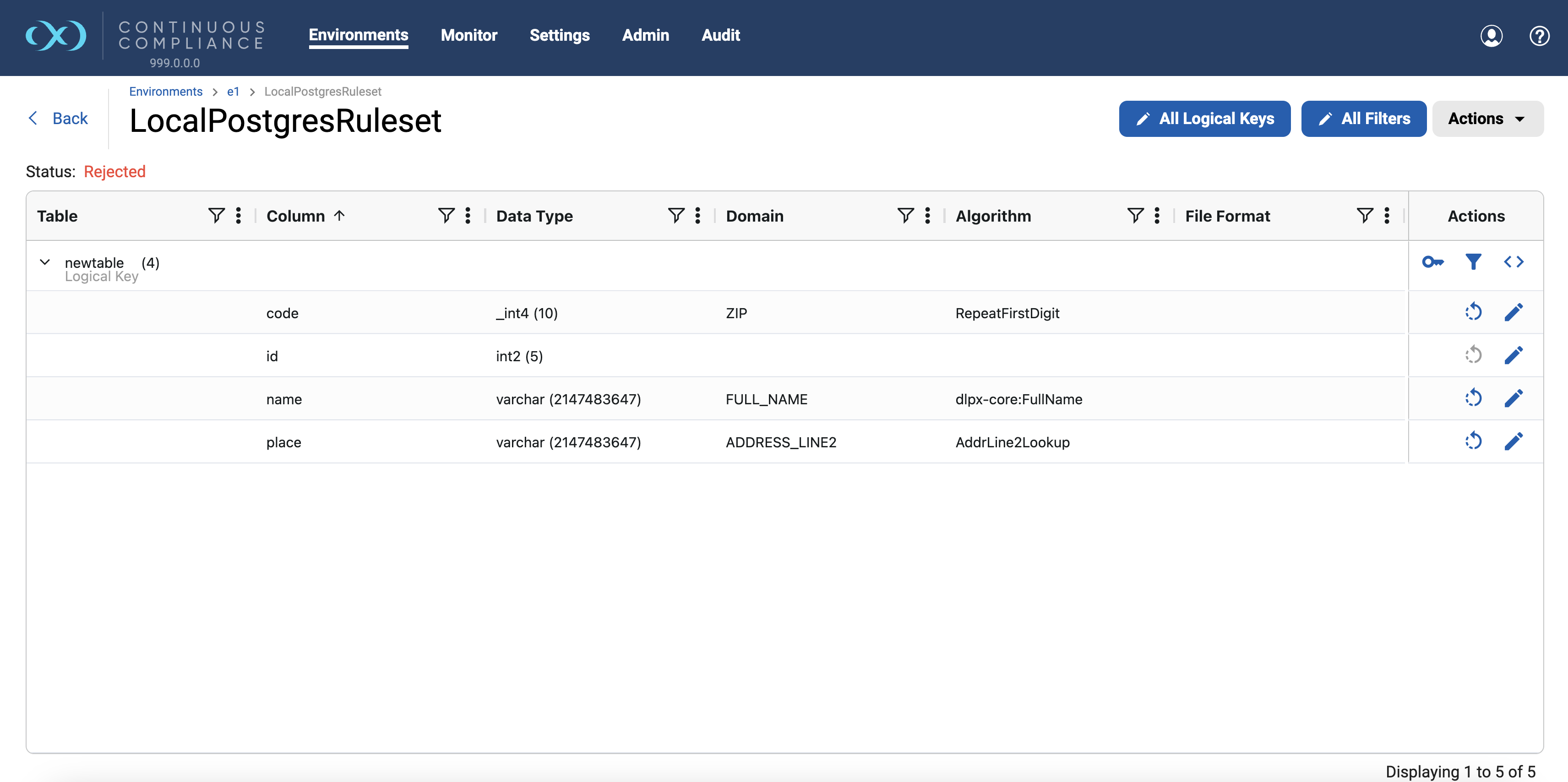Filter the Table column
1568x782 pixels.
216,216
